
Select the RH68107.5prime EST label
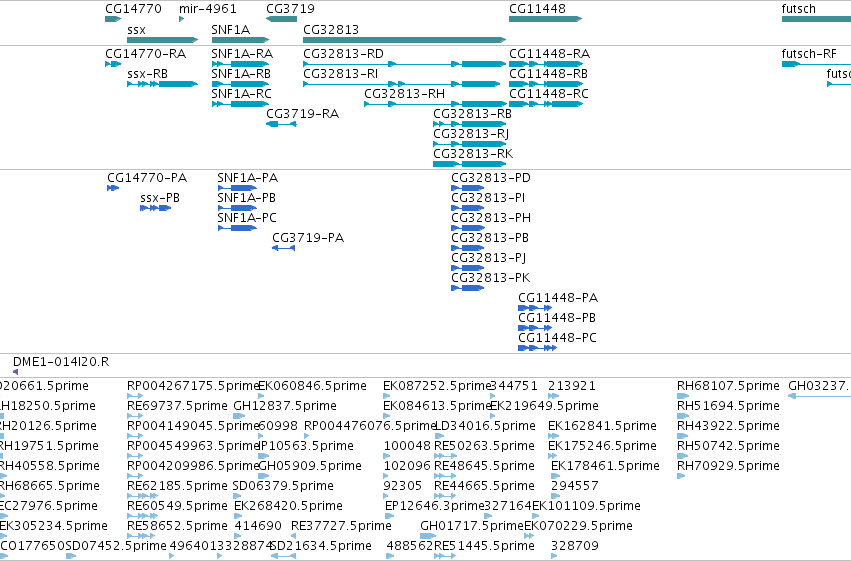click(728, 386)
